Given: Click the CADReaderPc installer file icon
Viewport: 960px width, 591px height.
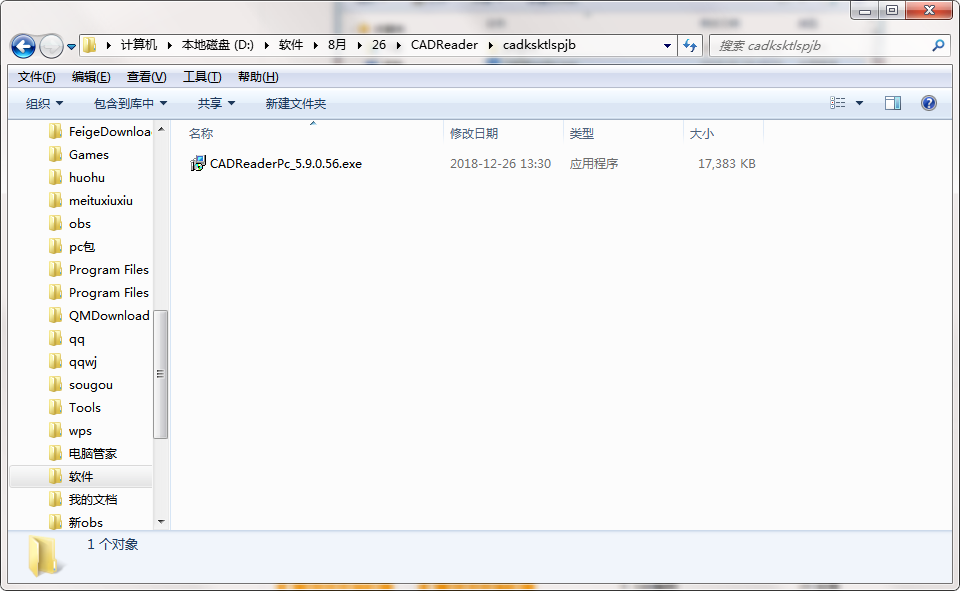Looking at the screenshot, I should coord(198,164).
